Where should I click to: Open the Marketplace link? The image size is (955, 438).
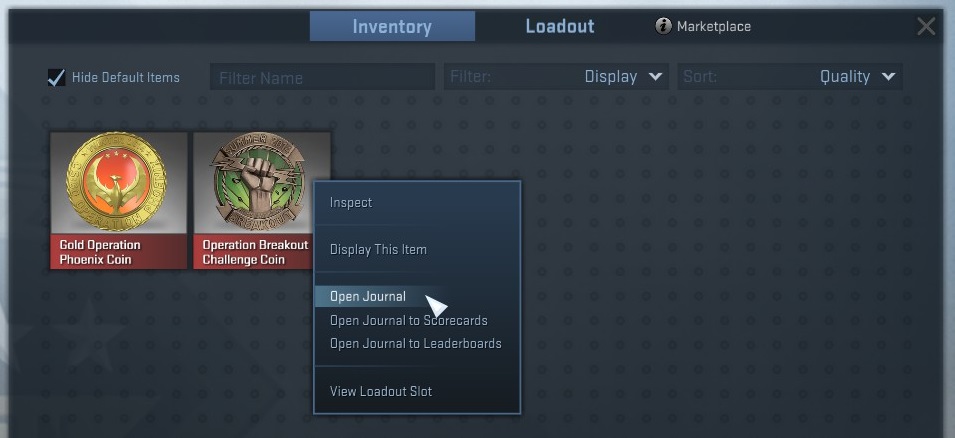[714, 26]
